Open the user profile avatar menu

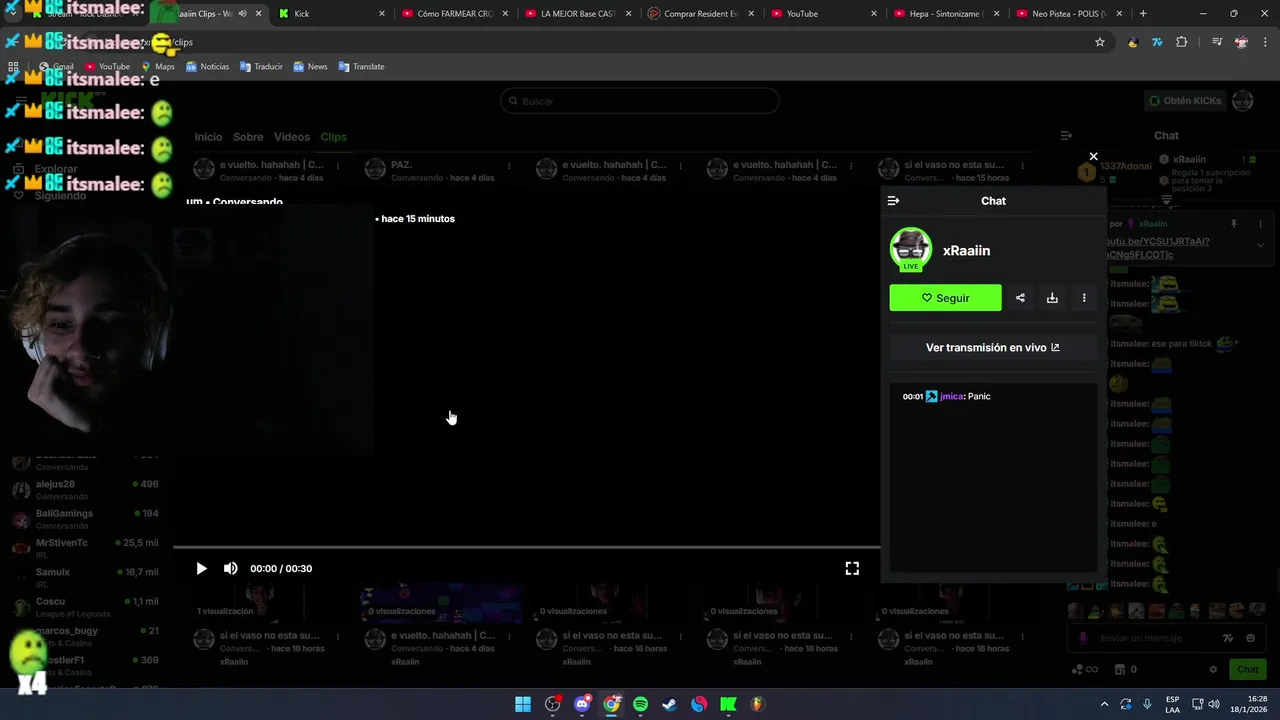click(1242, 101)
